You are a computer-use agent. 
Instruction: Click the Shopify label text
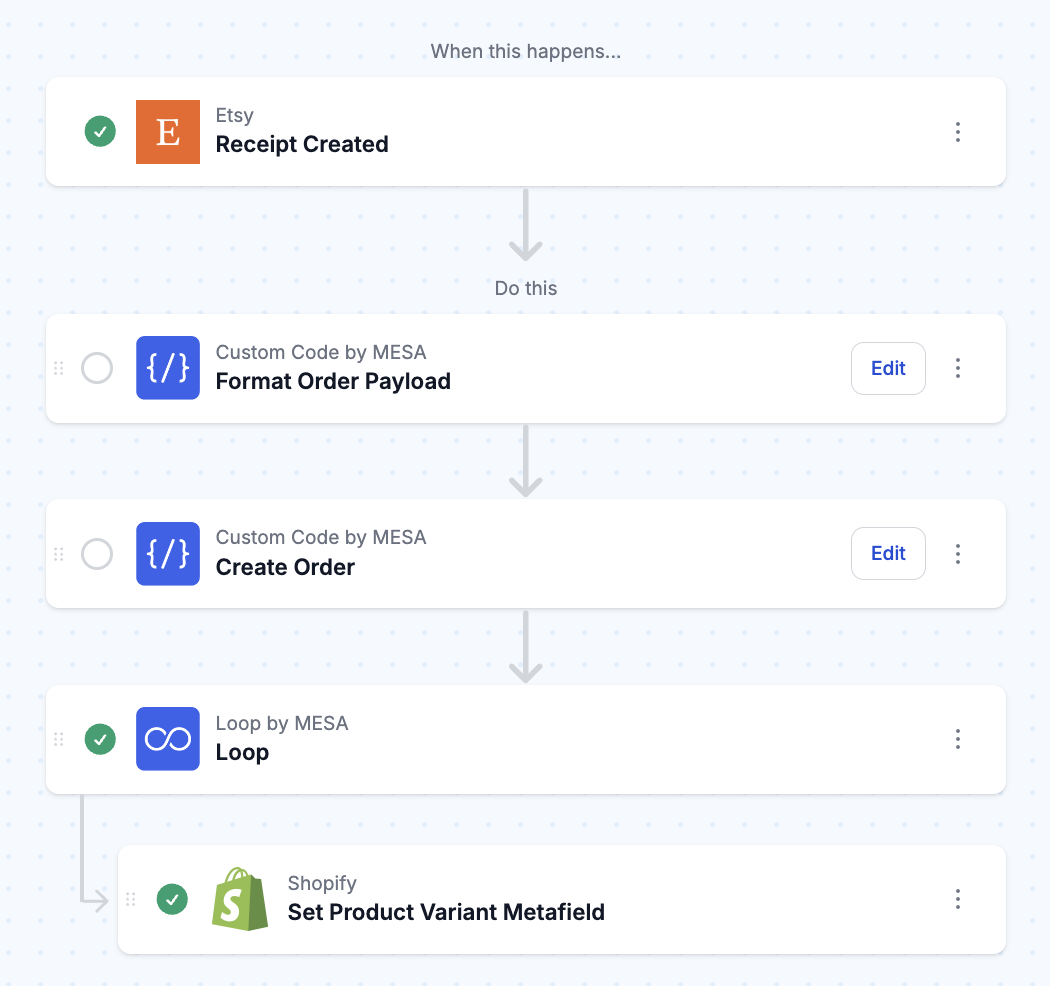point(322,884)
